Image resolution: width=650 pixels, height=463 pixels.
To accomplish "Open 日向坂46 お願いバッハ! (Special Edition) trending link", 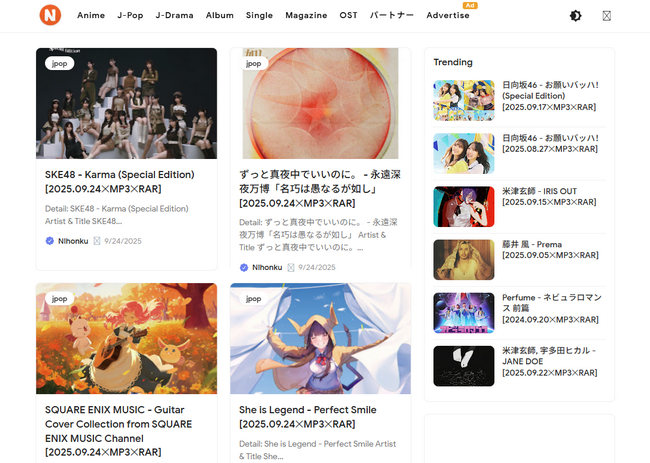I will point(551,96).
